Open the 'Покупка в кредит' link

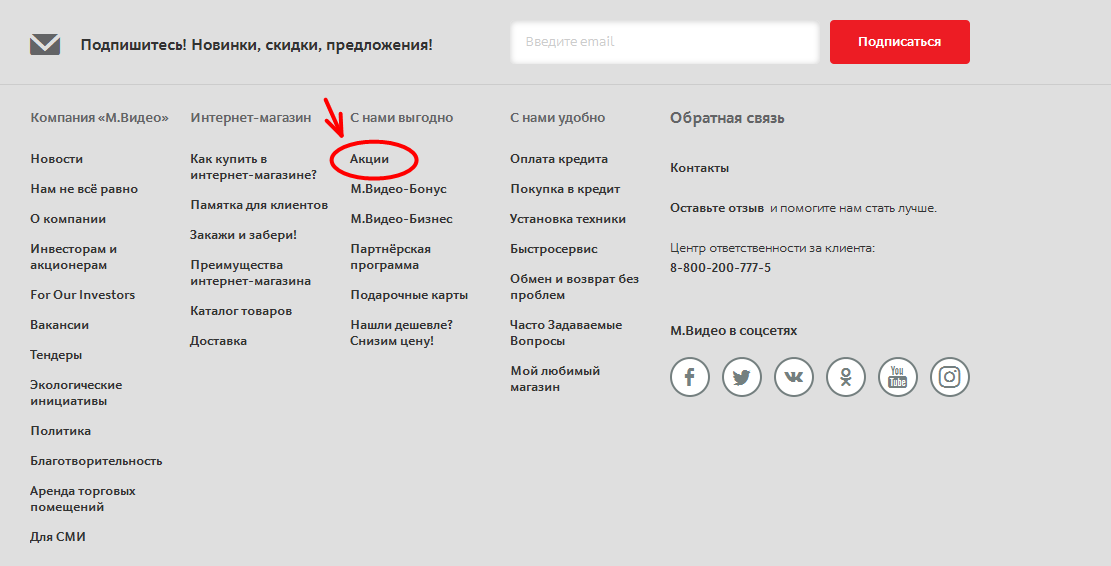tap(565, 189)
